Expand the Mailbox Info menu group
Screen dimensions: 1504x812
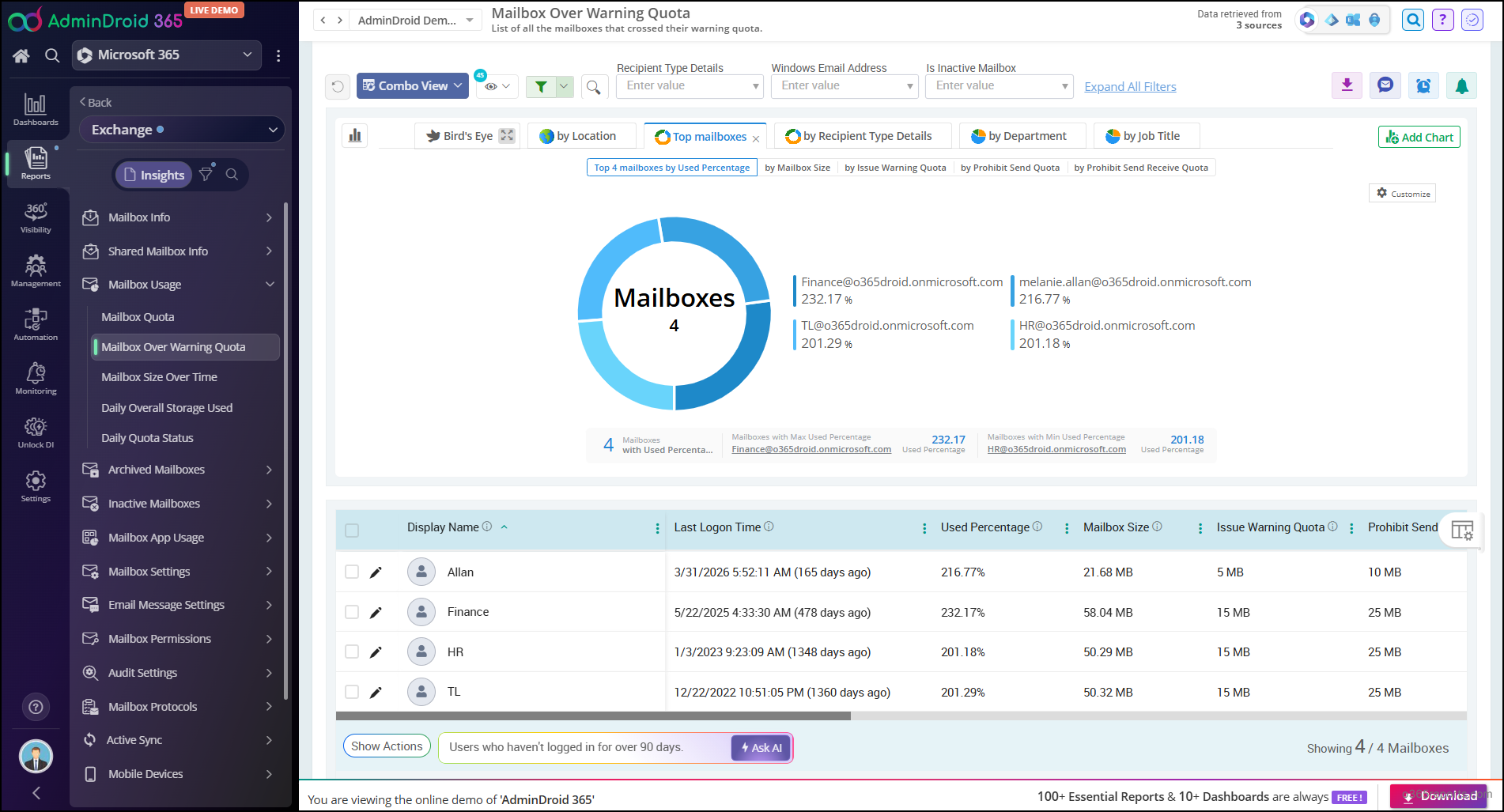(x=179, y=217)
